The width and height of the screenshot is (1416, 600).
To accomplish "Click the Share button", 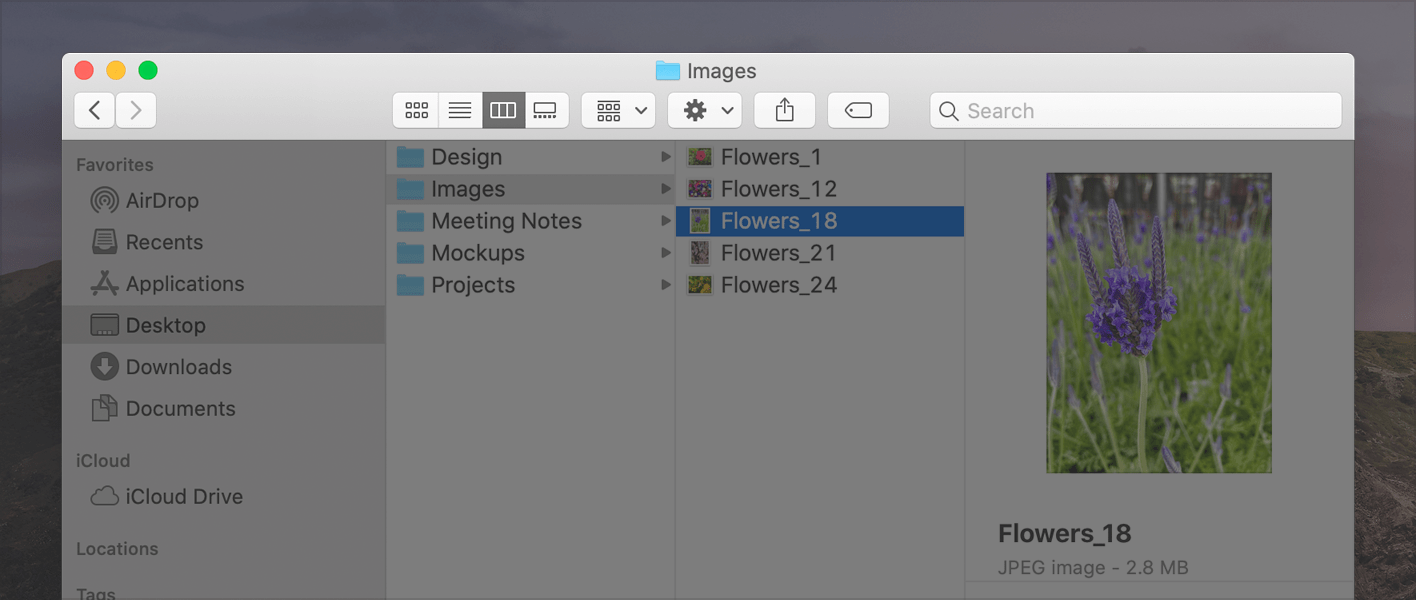I will click(785, 110).
